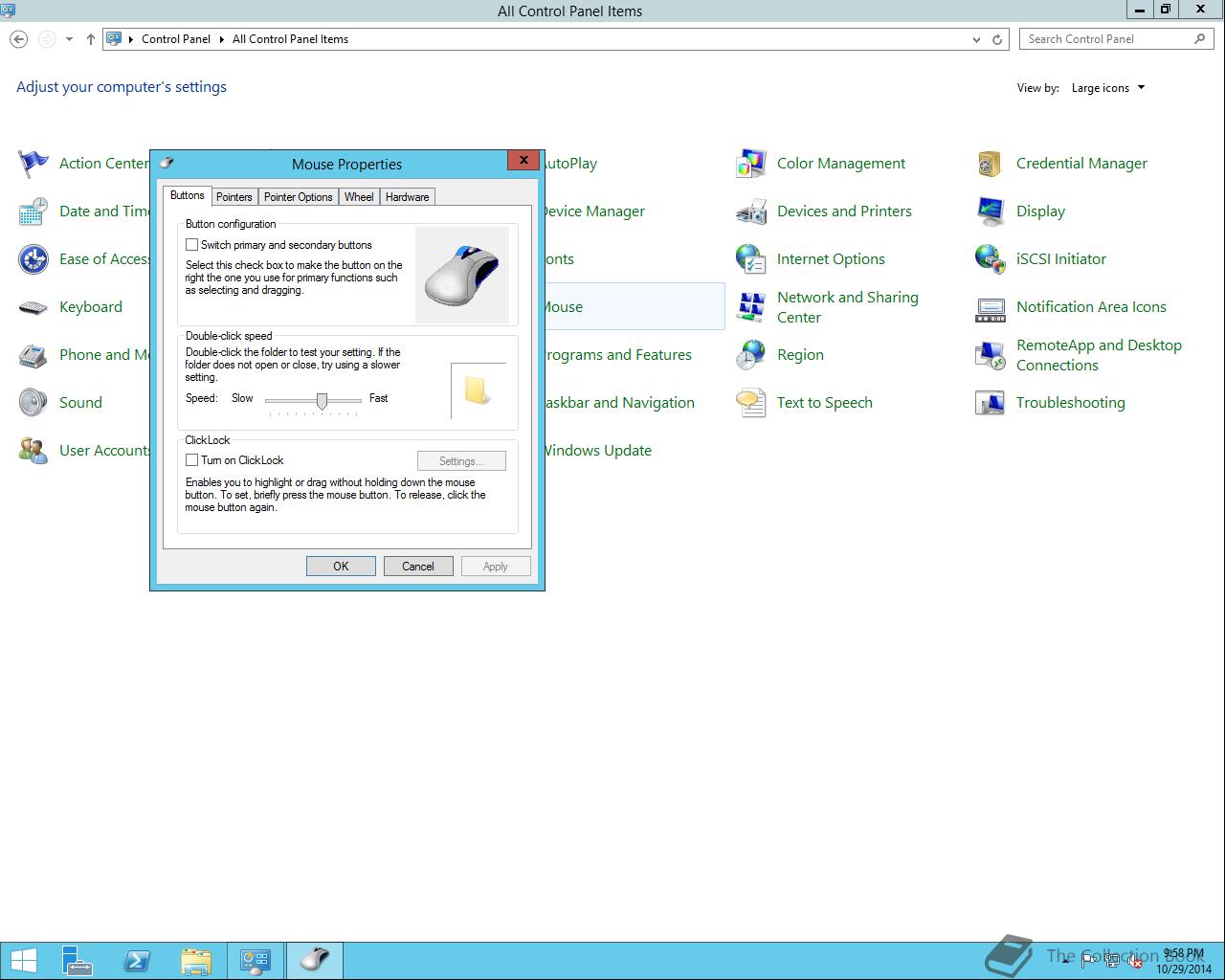Open Text to Speech icon
The height and width of the screenshot is (980, 1225).
(751, 403)
